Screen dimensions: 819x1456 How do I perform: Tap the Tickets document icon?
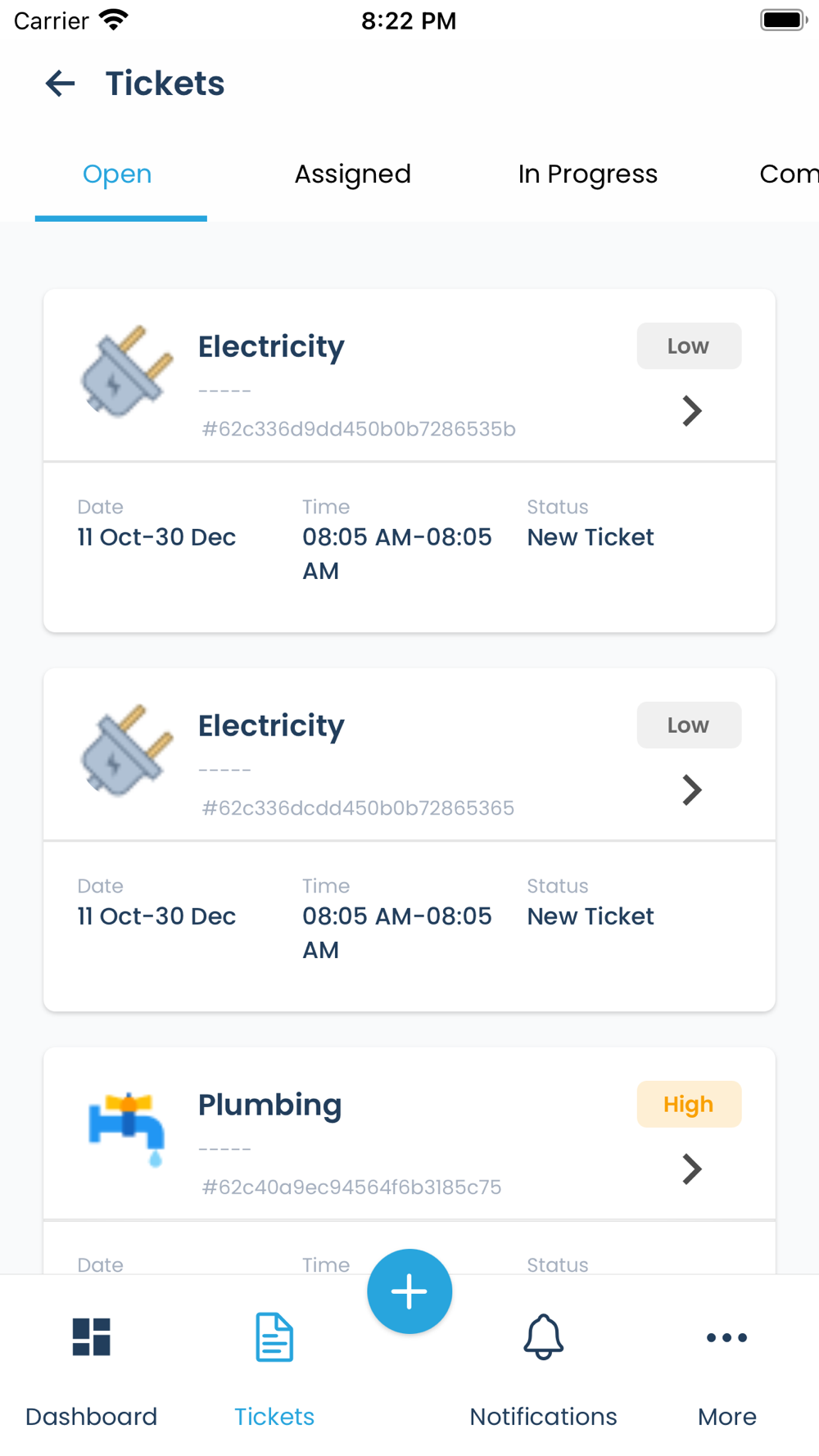point(274,1337)
